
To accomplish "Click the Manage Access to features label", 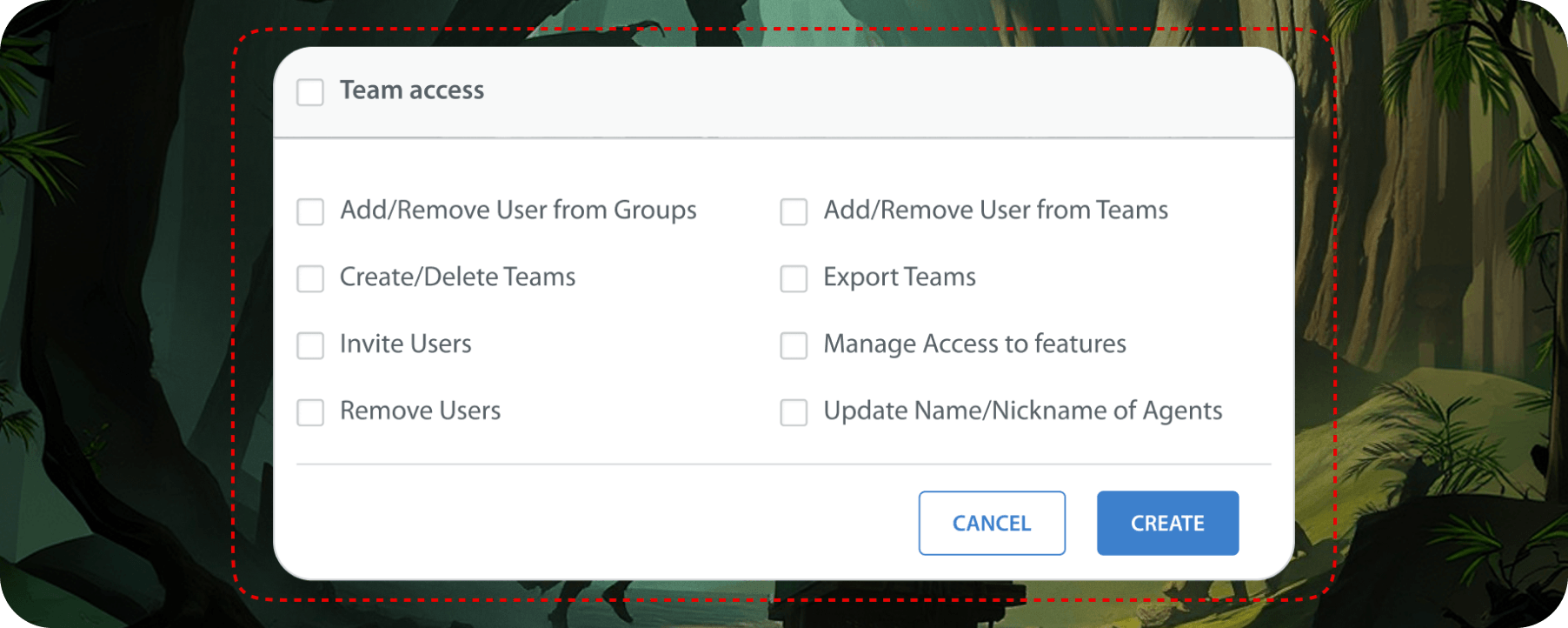I will 975,344.
